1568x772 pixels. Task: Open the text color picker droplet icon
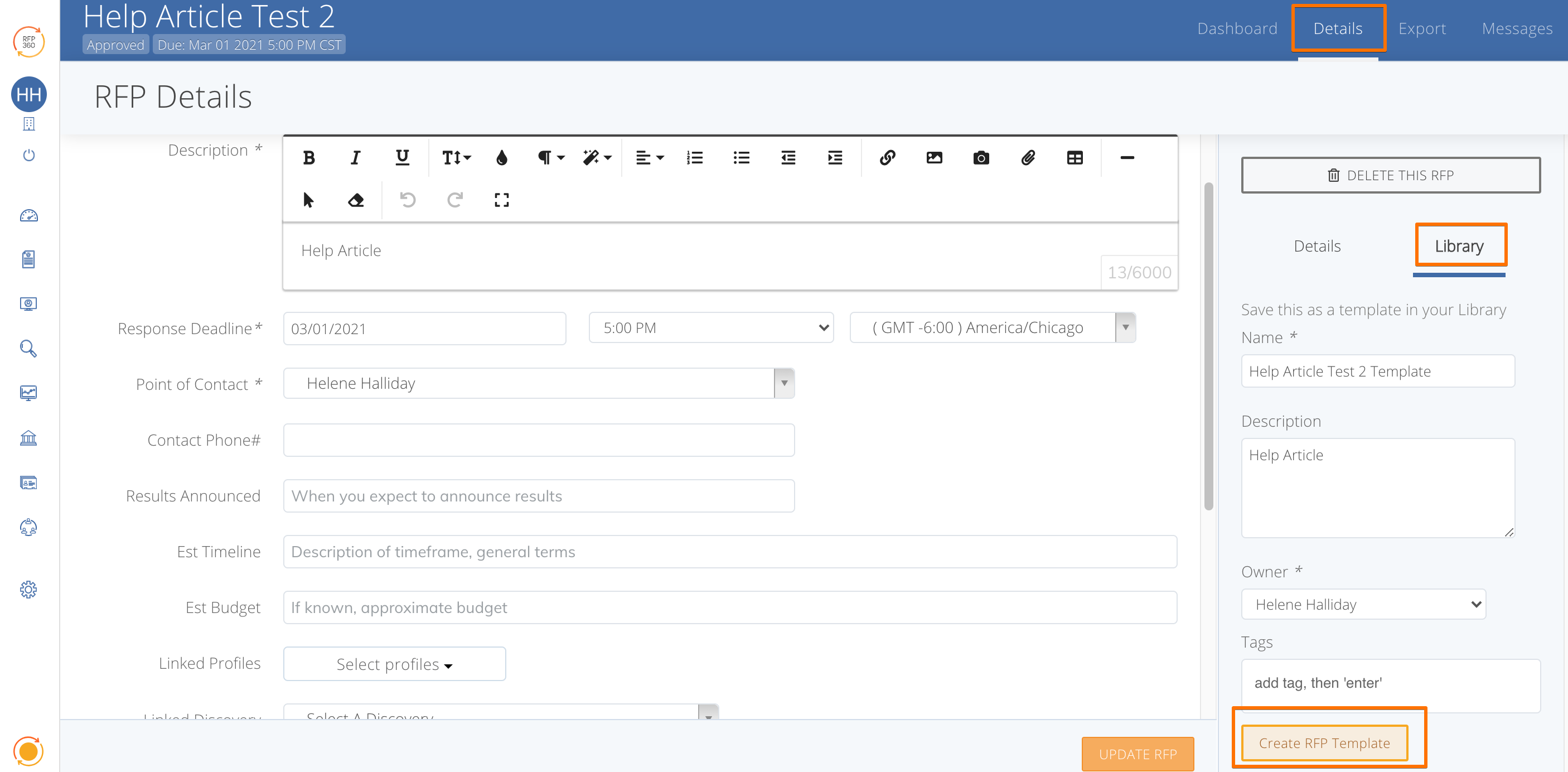click(502, 158)
